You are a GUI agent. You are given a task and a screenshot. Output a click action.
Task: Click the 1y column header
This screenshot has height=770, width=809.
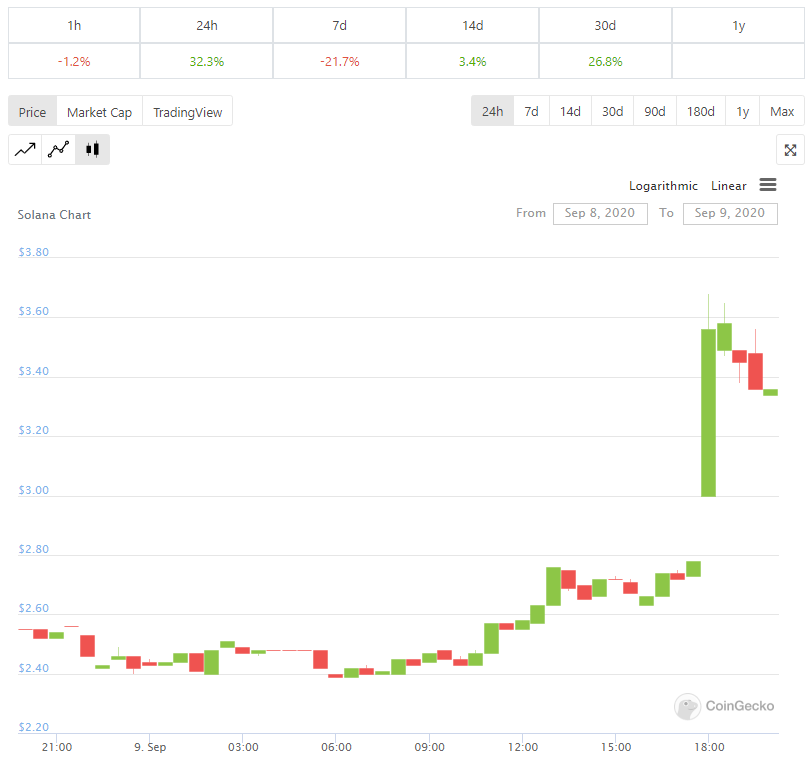[738, 25]
